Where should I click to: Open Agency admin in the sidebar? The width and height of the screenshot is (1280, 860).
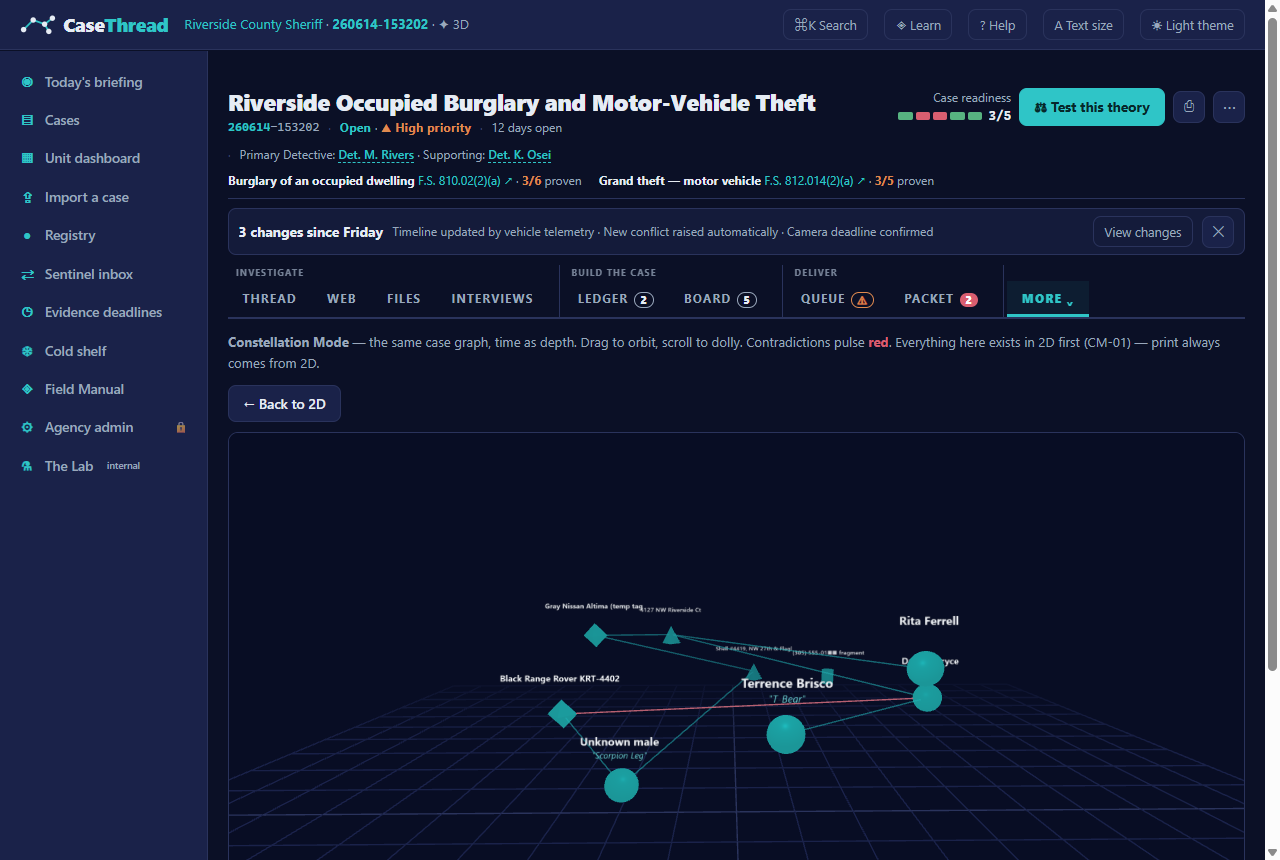[x=104, y=427]
